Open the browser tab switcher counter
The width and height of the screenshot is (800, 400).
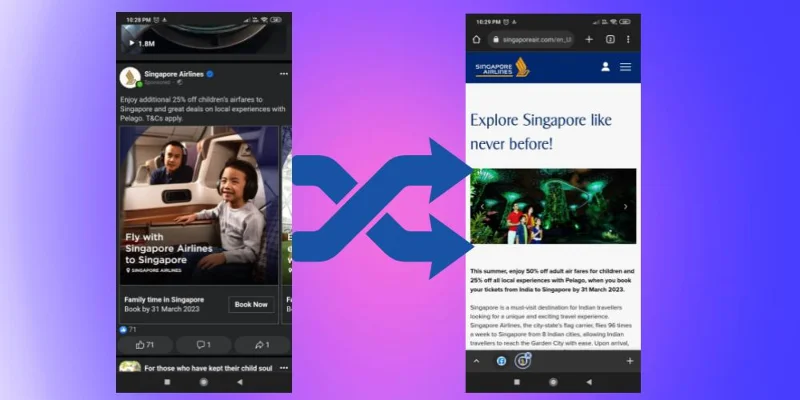(609, 39)
